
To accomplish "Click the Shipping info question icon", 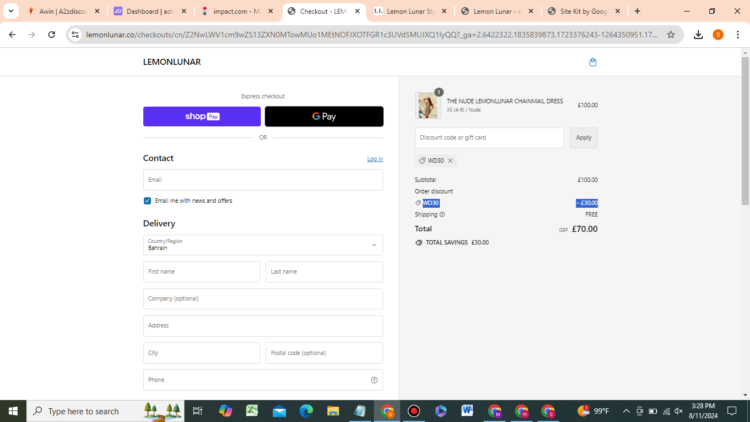I will pos(442,215).
